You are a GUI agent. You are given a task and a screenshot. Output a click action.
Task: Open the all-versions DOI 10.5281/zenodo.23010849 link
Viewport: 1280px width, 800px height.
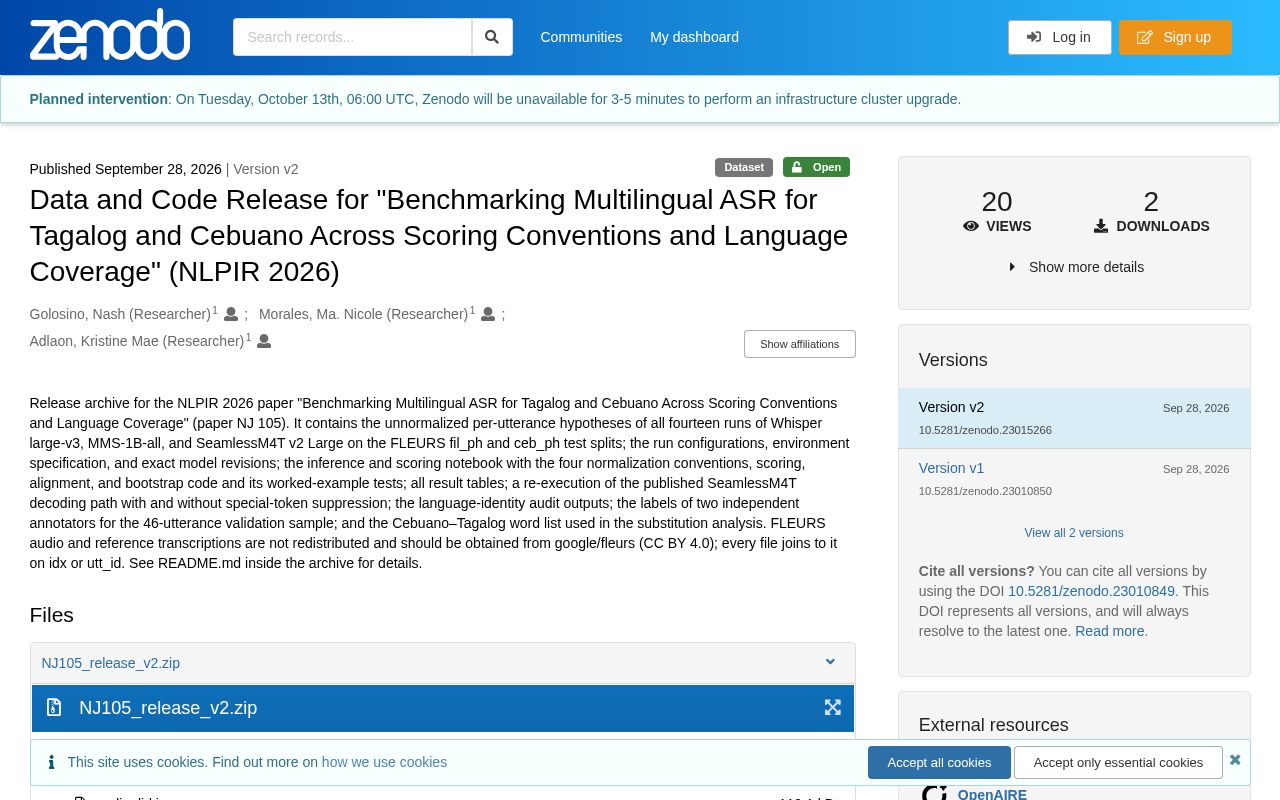coord(1091,591)
